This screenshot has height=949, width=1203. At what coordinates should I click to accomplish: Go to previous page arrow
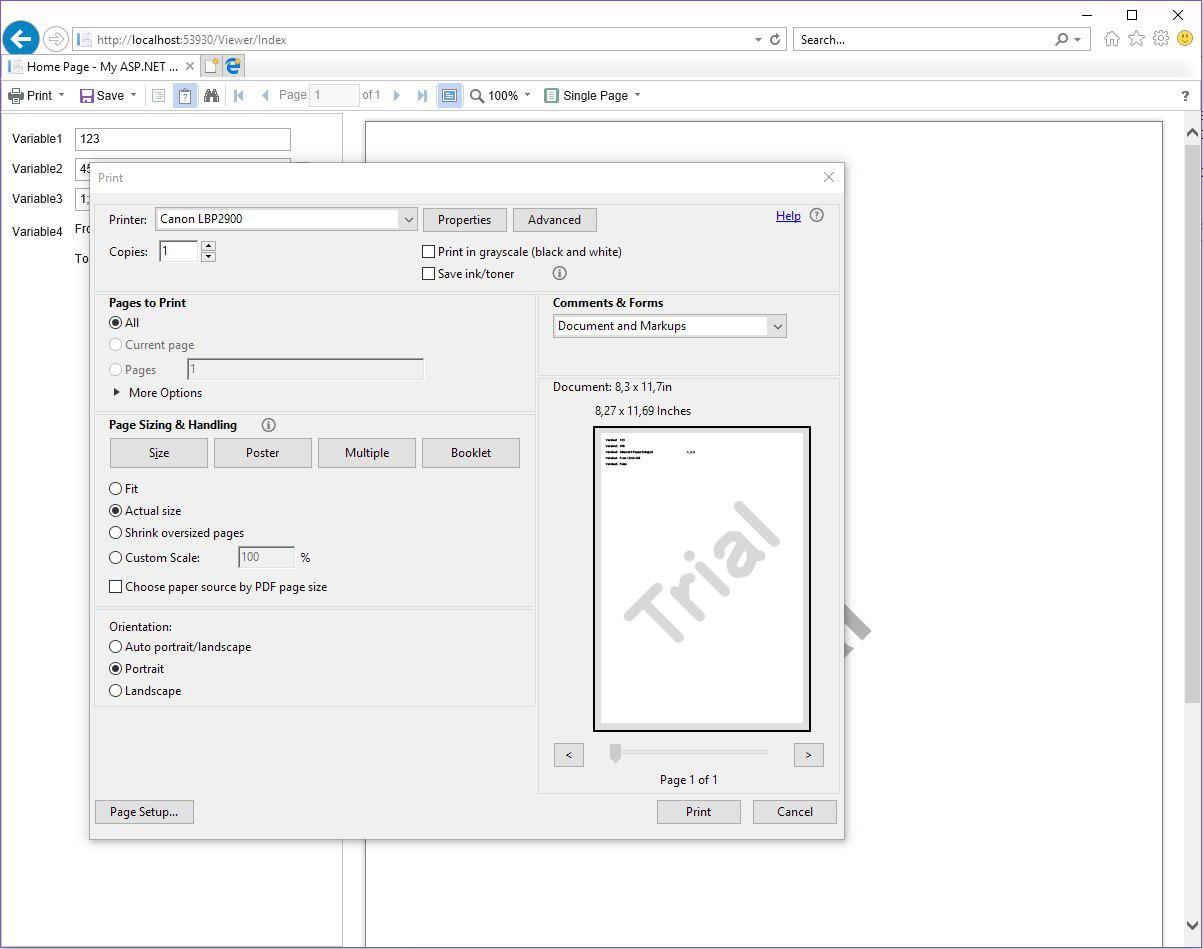265,96
